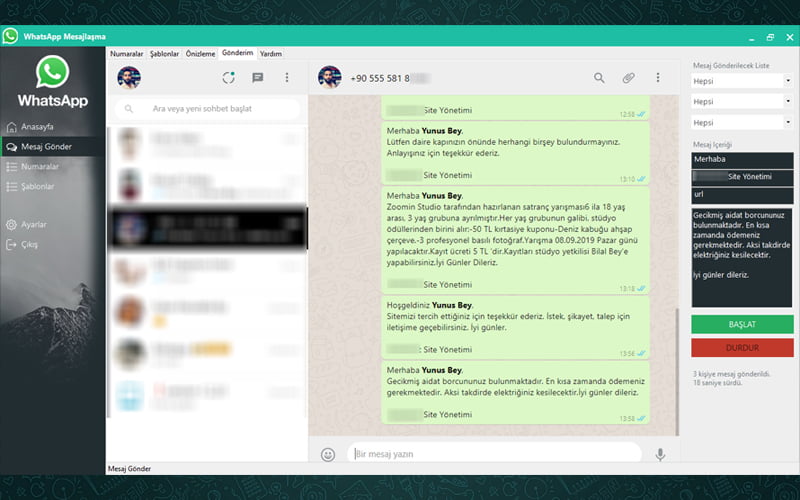Click the chat search field
The width and height of the screenshot is (800, 500).
point(207,109)
